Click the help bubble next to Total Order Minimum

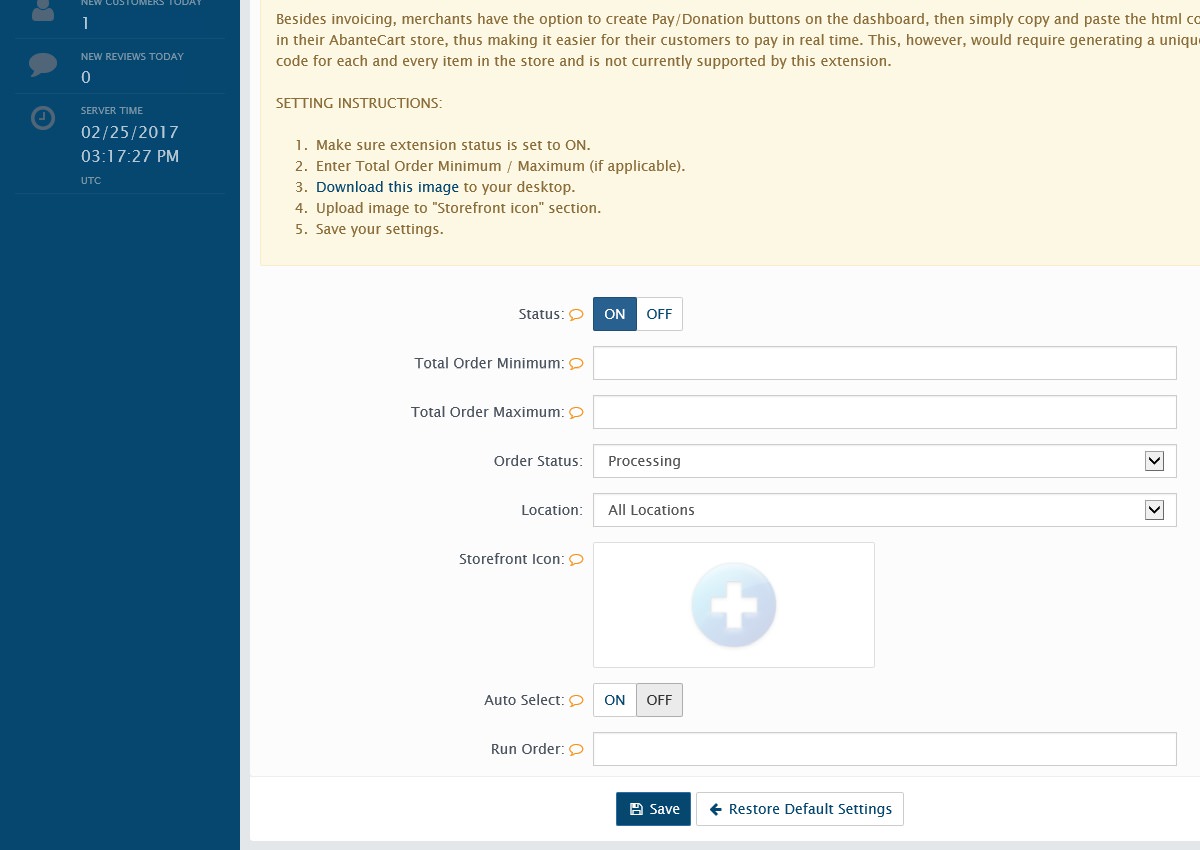pyautogui.click(x=576, y=364)
